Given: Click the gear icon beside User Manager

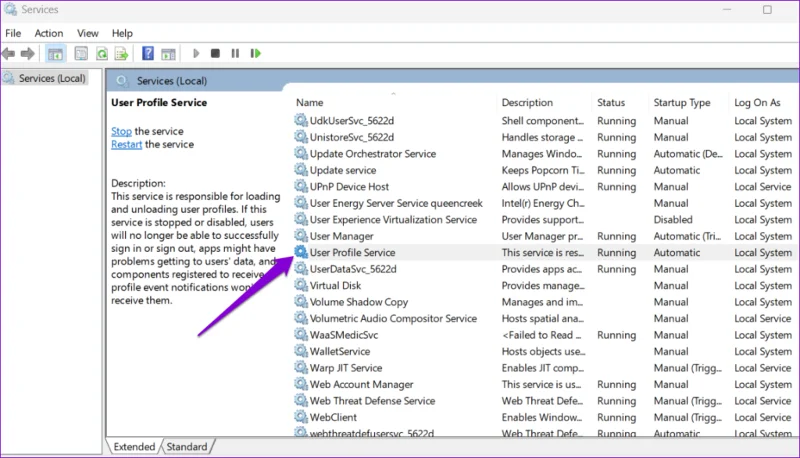Looking at the screenshot, I should click(x=301, y=236).
